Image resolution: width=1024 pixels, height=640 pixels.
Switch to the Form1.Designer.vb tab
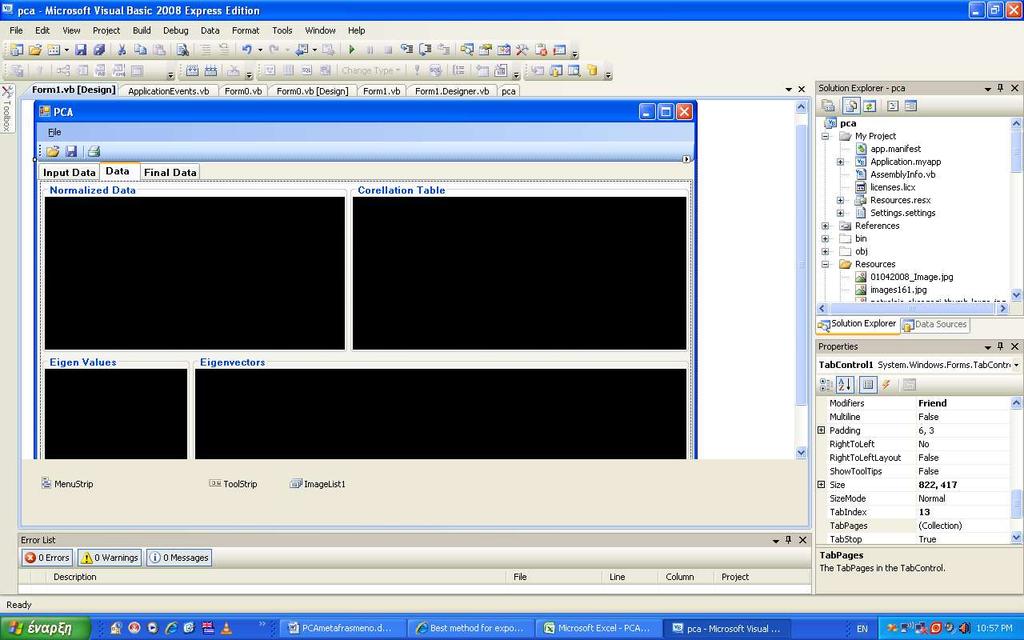(x=452, y=91)
